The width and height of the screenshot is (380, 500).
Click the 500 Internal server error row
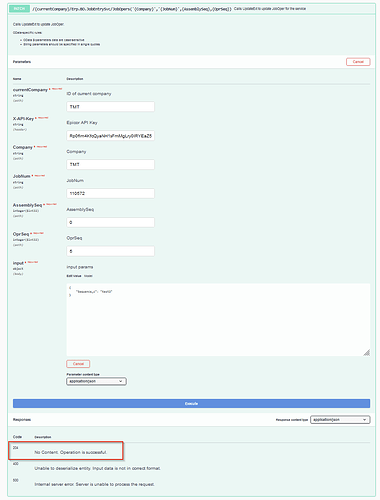[x=191, y=482]
